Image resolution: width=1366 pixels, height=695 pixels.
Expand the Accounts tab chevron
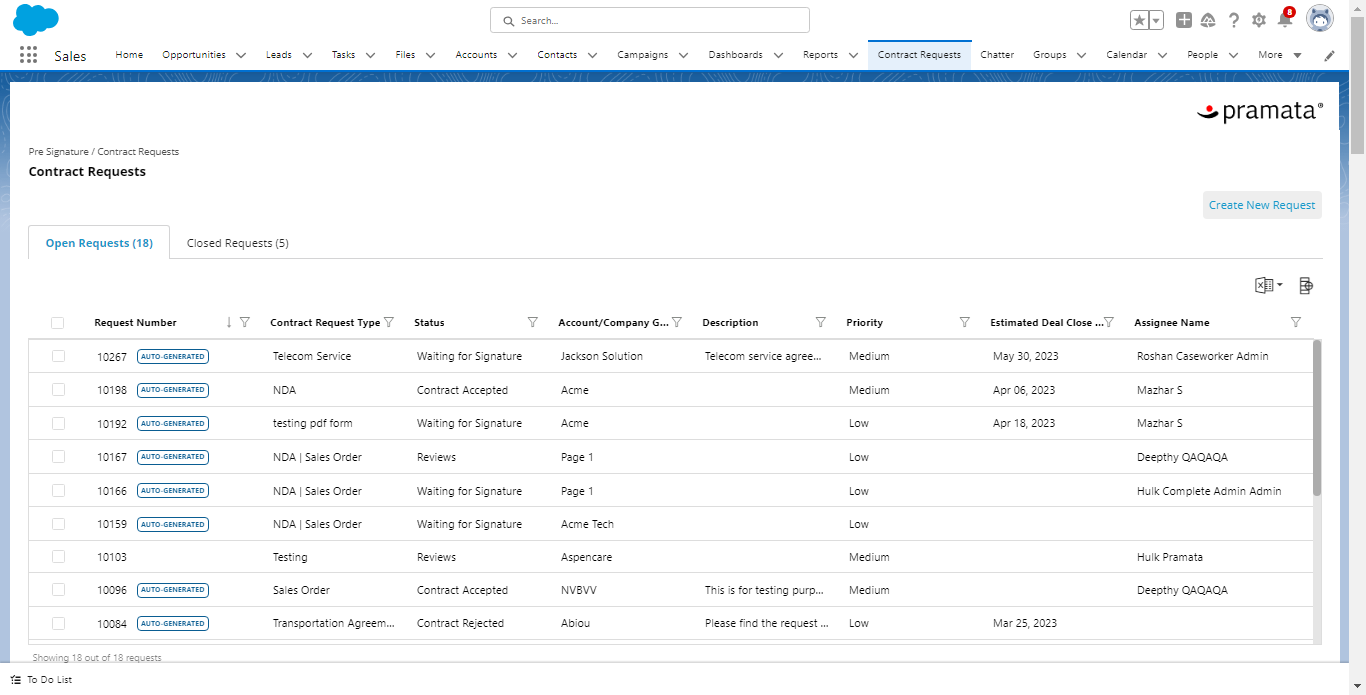coord(512,55)
